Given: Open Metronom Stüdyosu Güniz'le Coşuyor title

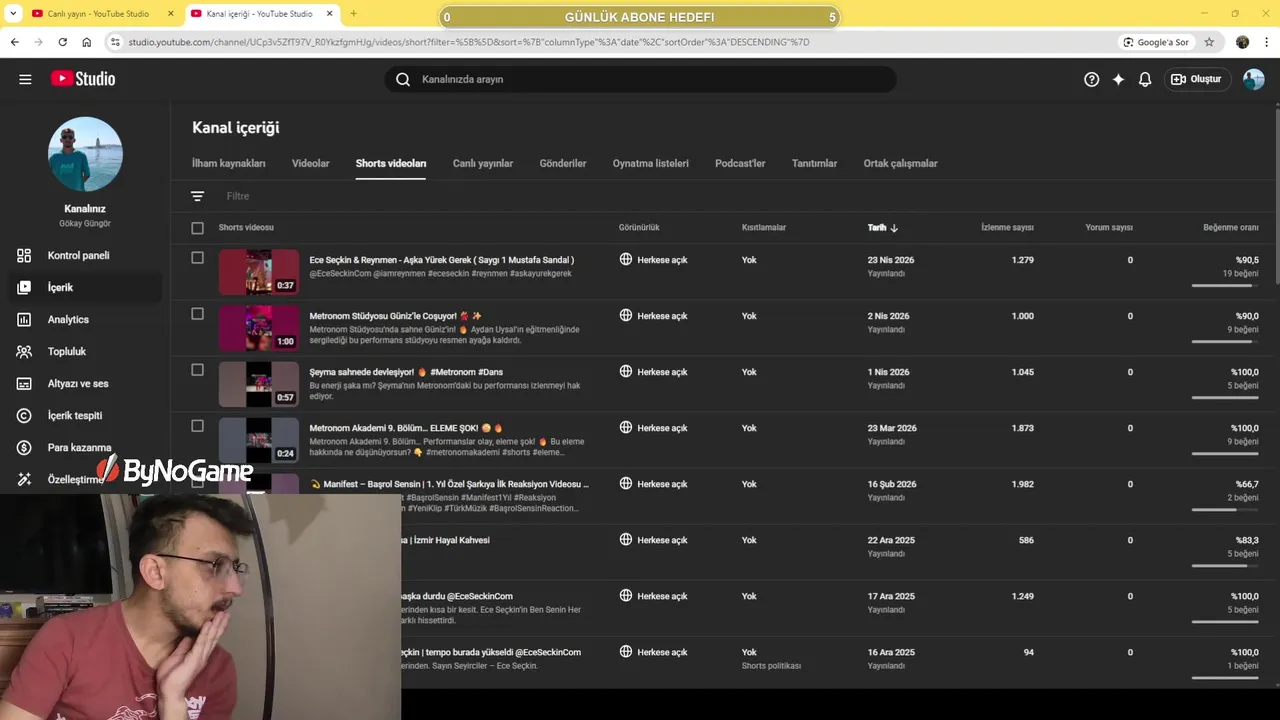Looking at the screenshot, I should point(395,316).
